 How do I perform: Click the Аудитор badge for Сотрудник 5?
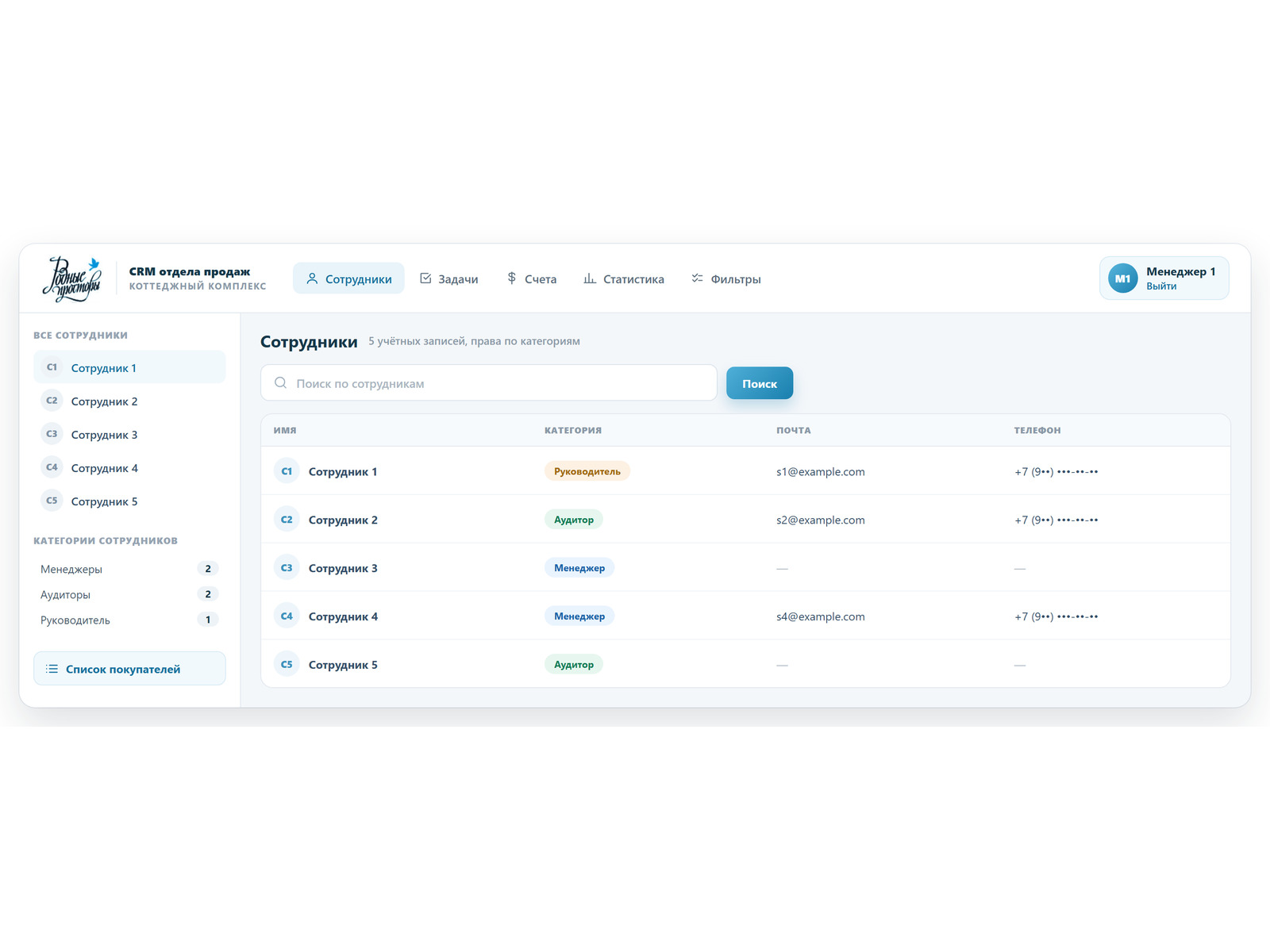coord(574,665)
